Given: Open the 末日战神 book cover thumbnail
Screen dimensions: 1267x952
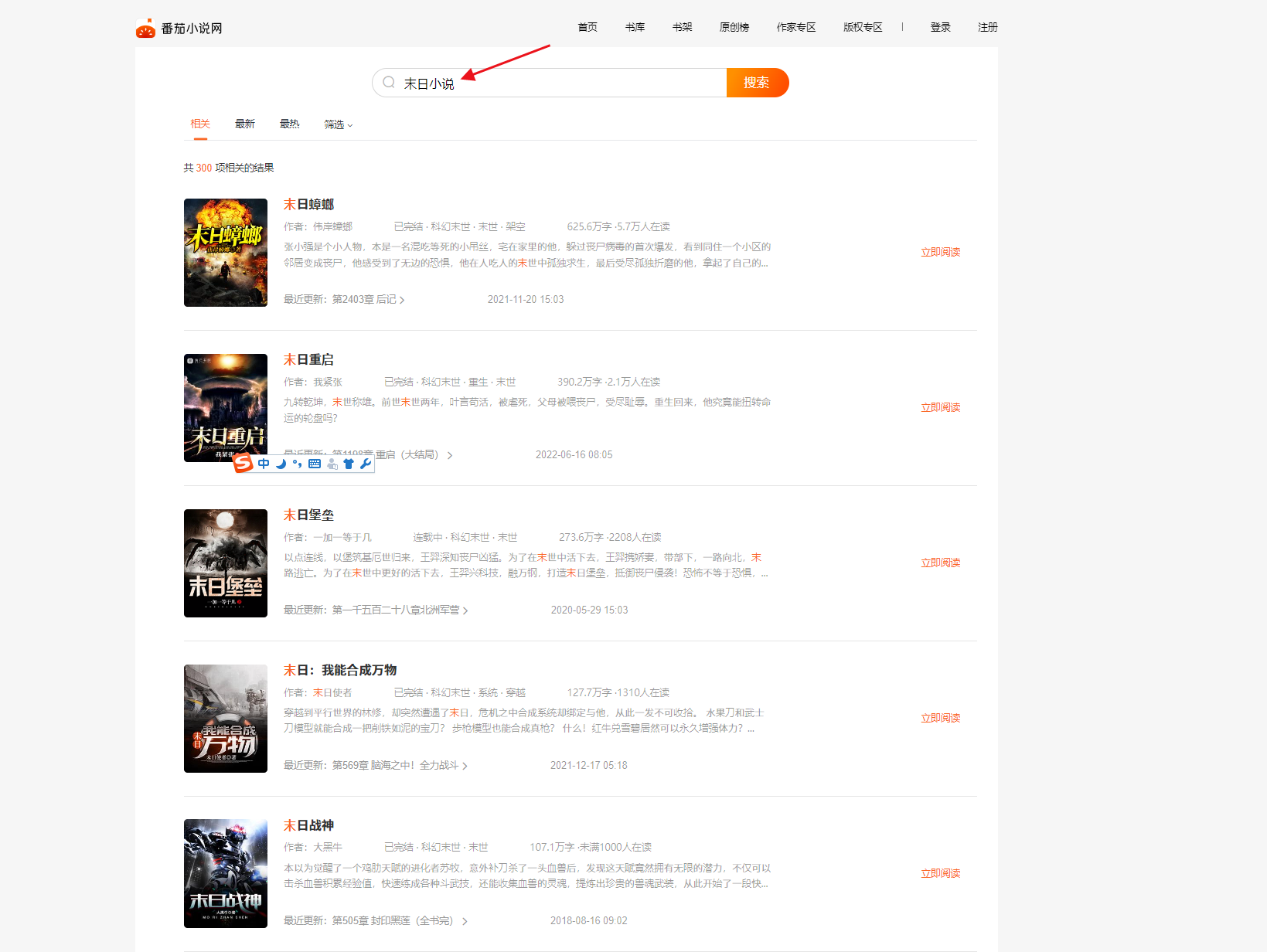Looking at the screenshot, I should [226, 873].
